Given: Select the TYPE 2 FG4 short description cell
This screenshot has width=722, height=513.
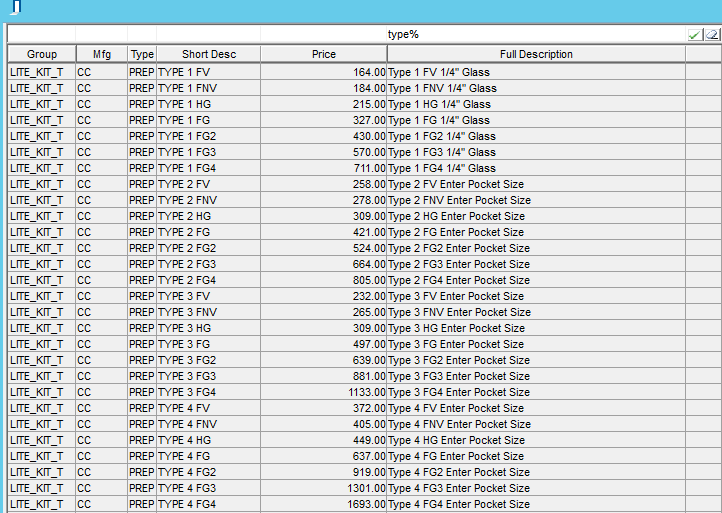Looking at the screenshot, I should [209, 280].
